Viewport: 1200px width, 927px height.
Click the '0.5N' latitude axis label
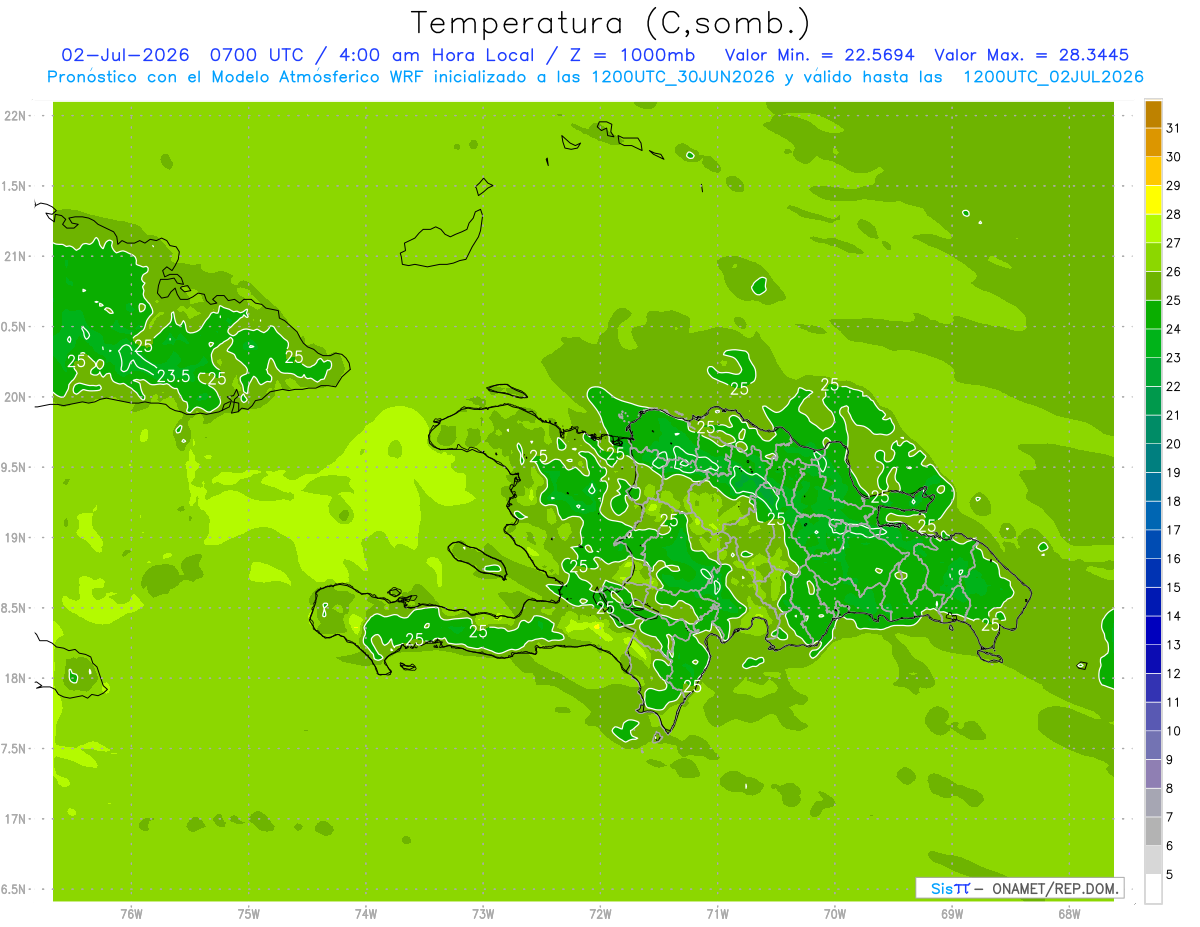pyautogui.click(x=15, y=327)
